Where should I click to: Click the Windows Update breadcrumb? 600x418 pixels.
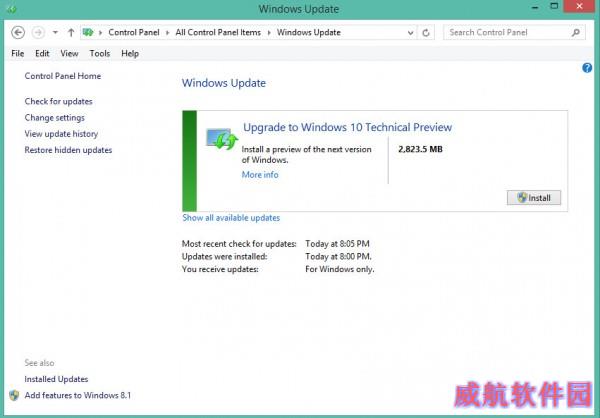tap(309, 33)
